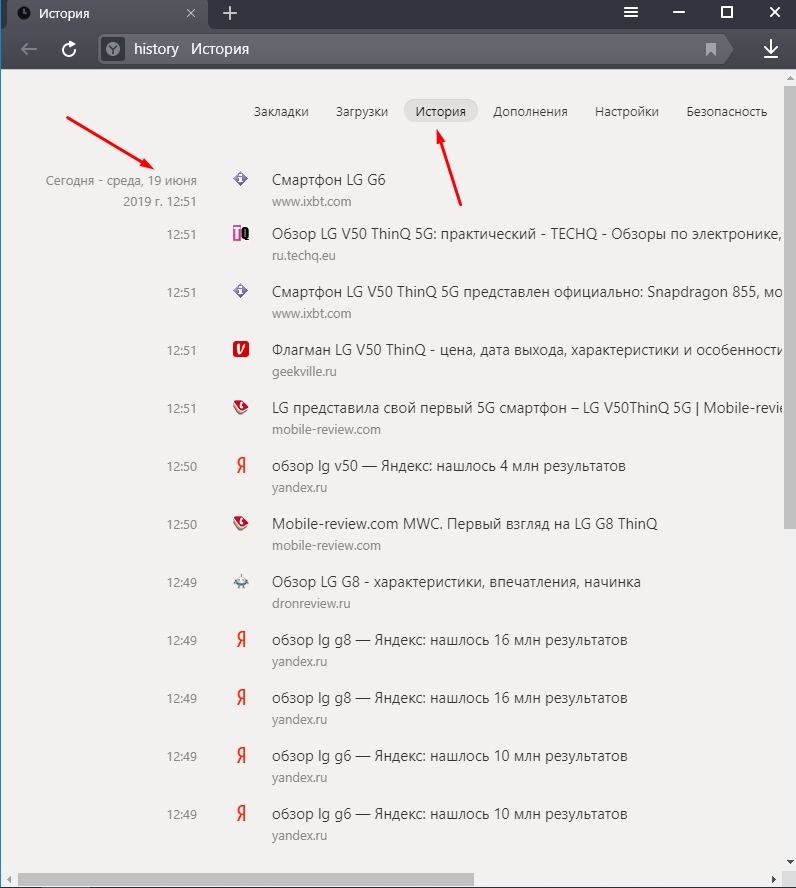Viewport: 796px width, 888px height.
Task: Open обзор lg v50 Yandex search entry
Action: (x=448, y=466)
